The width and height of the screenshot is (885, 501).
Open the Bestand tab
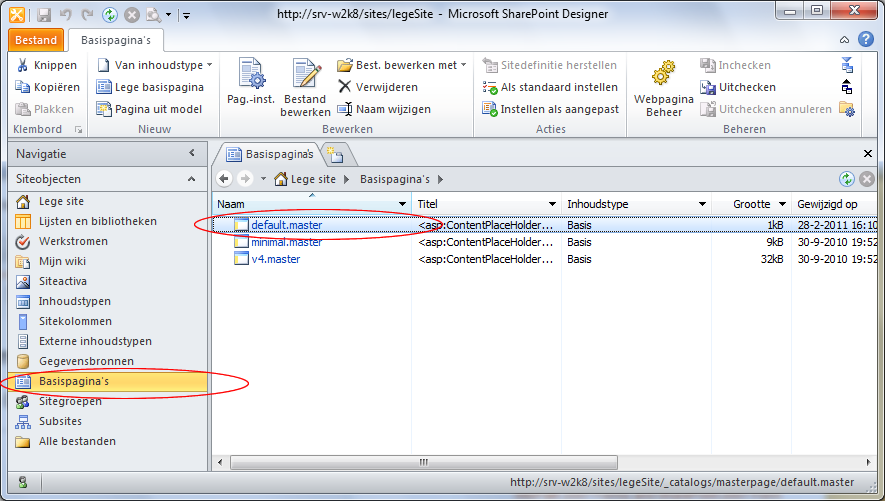pos(36,40)
